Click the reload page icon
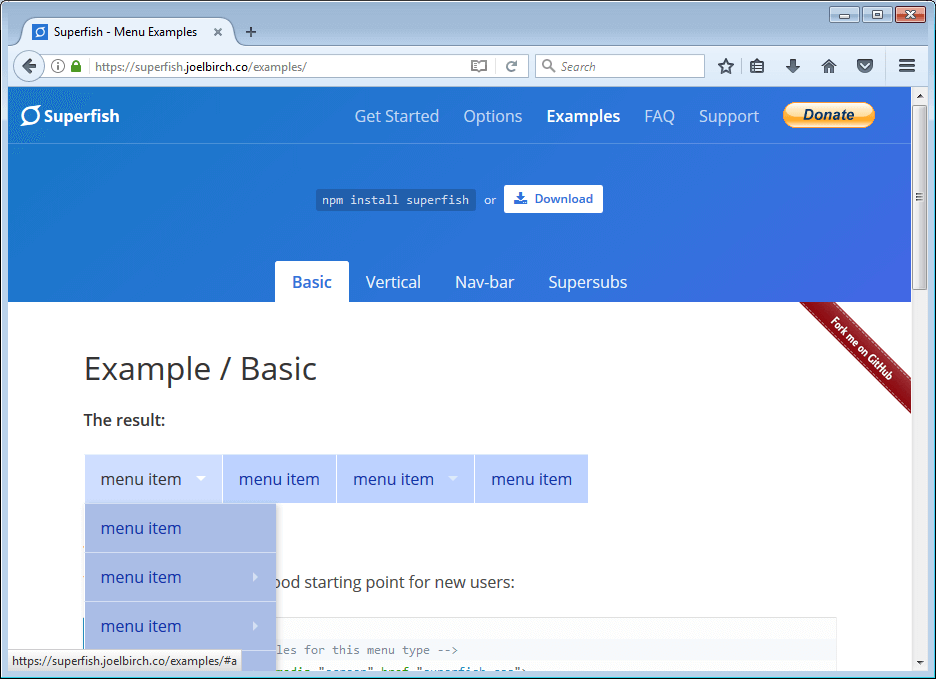Image resolution: width=936 pixels, height=679 pixels. [511, 66]
